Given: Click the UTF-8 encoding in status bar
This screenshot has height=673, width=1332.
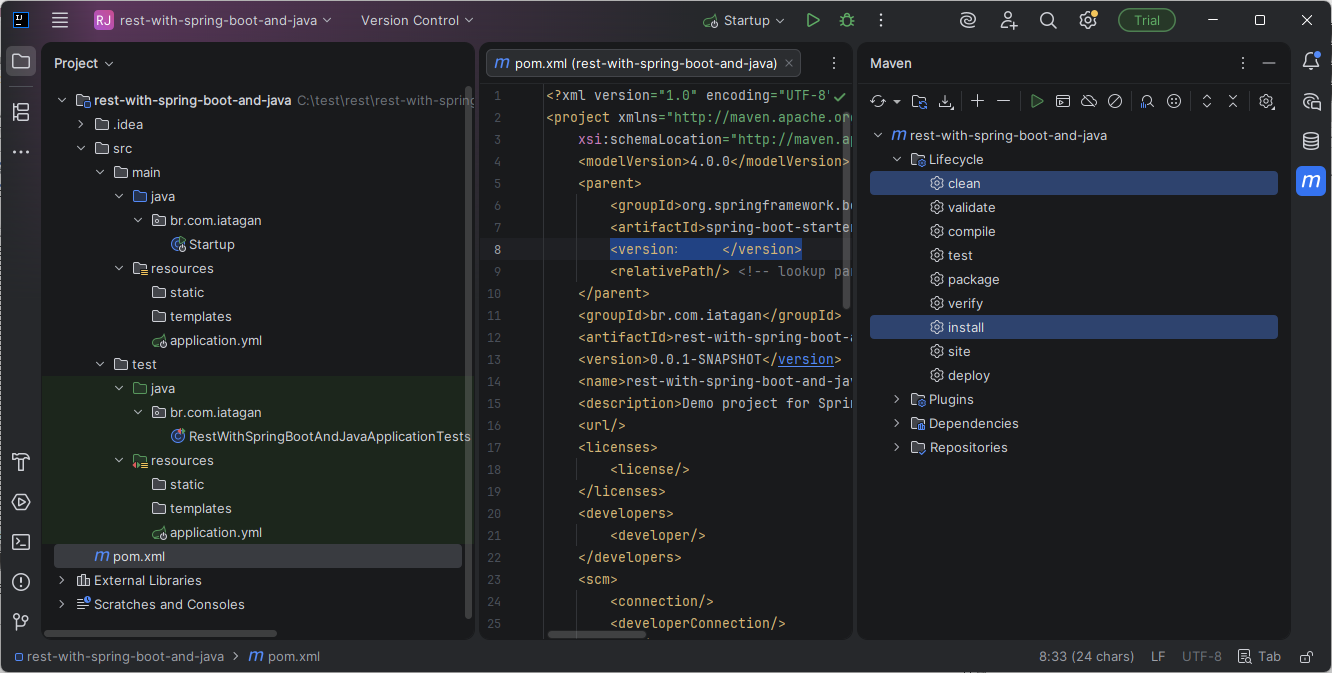Looking at the screenshot, I should pyautogui.click(x=1201, y=657).
